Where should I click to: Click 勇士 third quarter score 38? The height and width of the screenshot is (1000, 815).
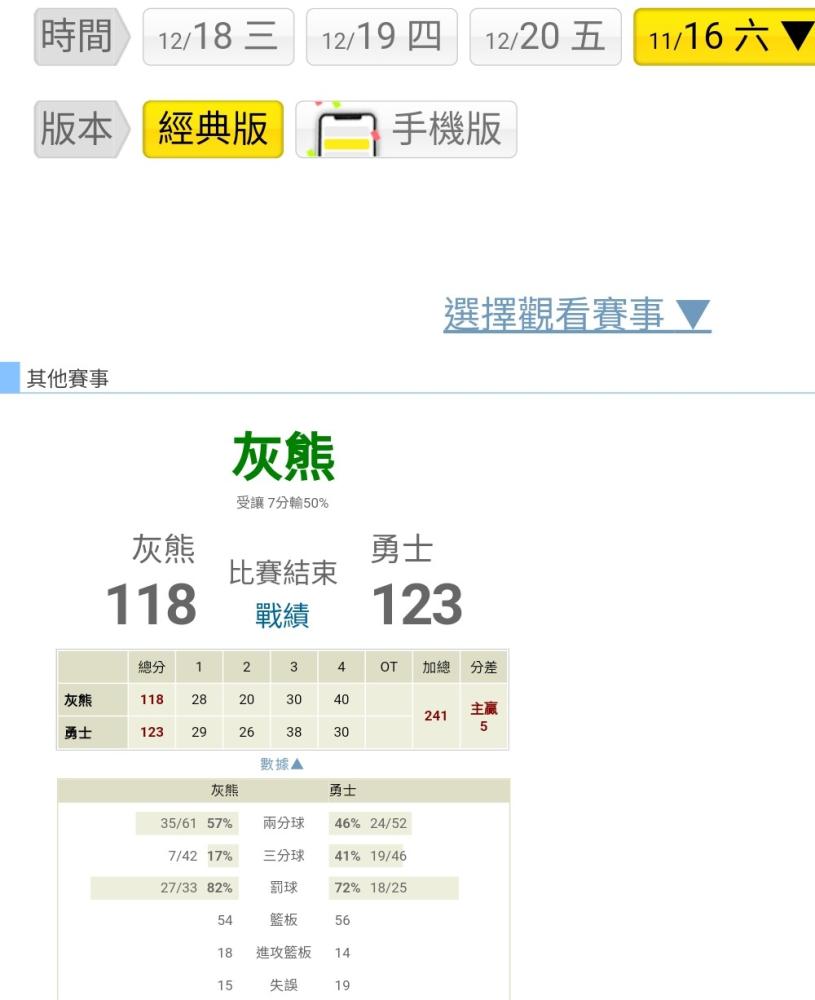294,732
